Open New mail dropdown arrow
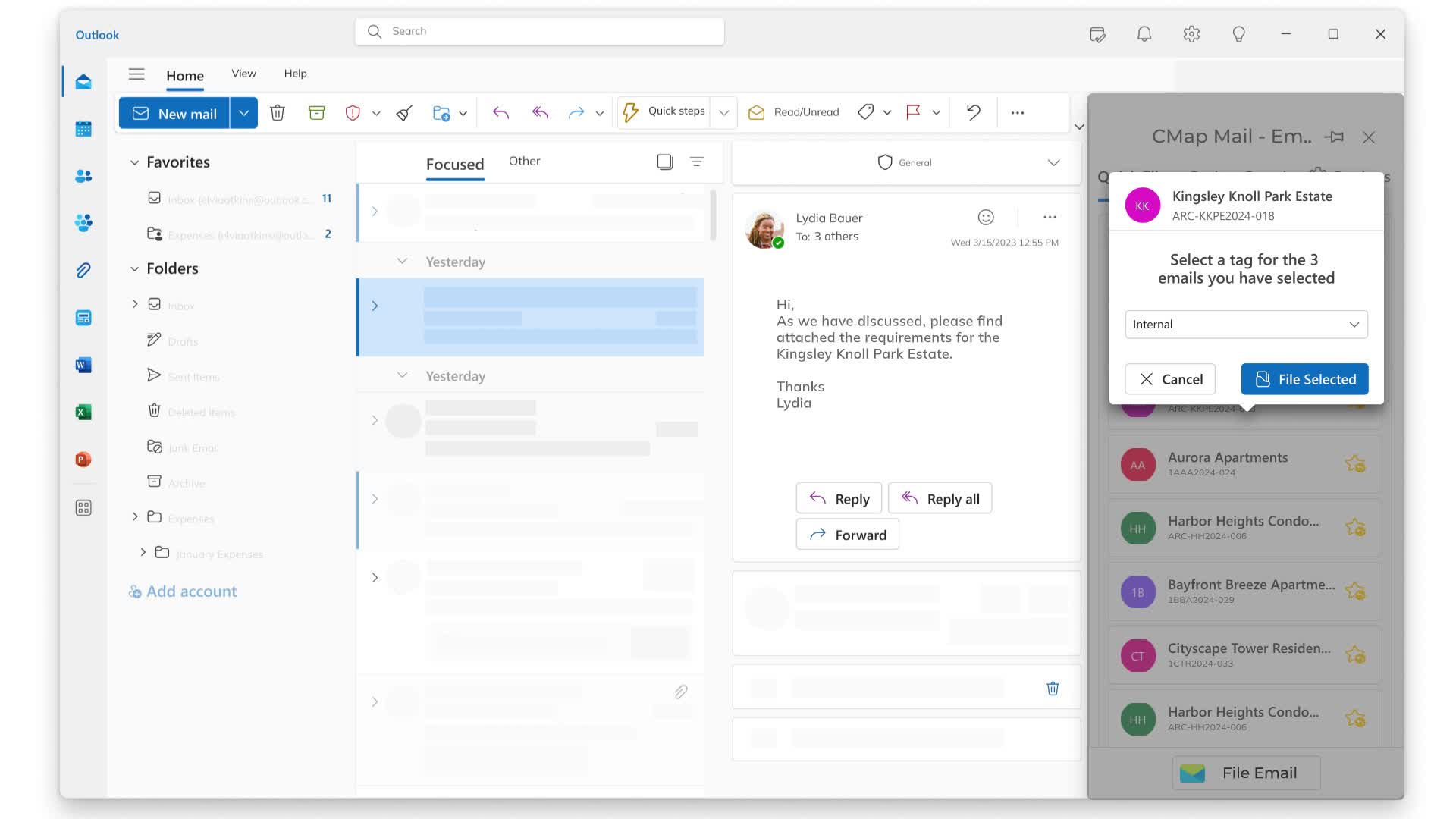Screen dimensions: 1456x819 pos(244,113)
